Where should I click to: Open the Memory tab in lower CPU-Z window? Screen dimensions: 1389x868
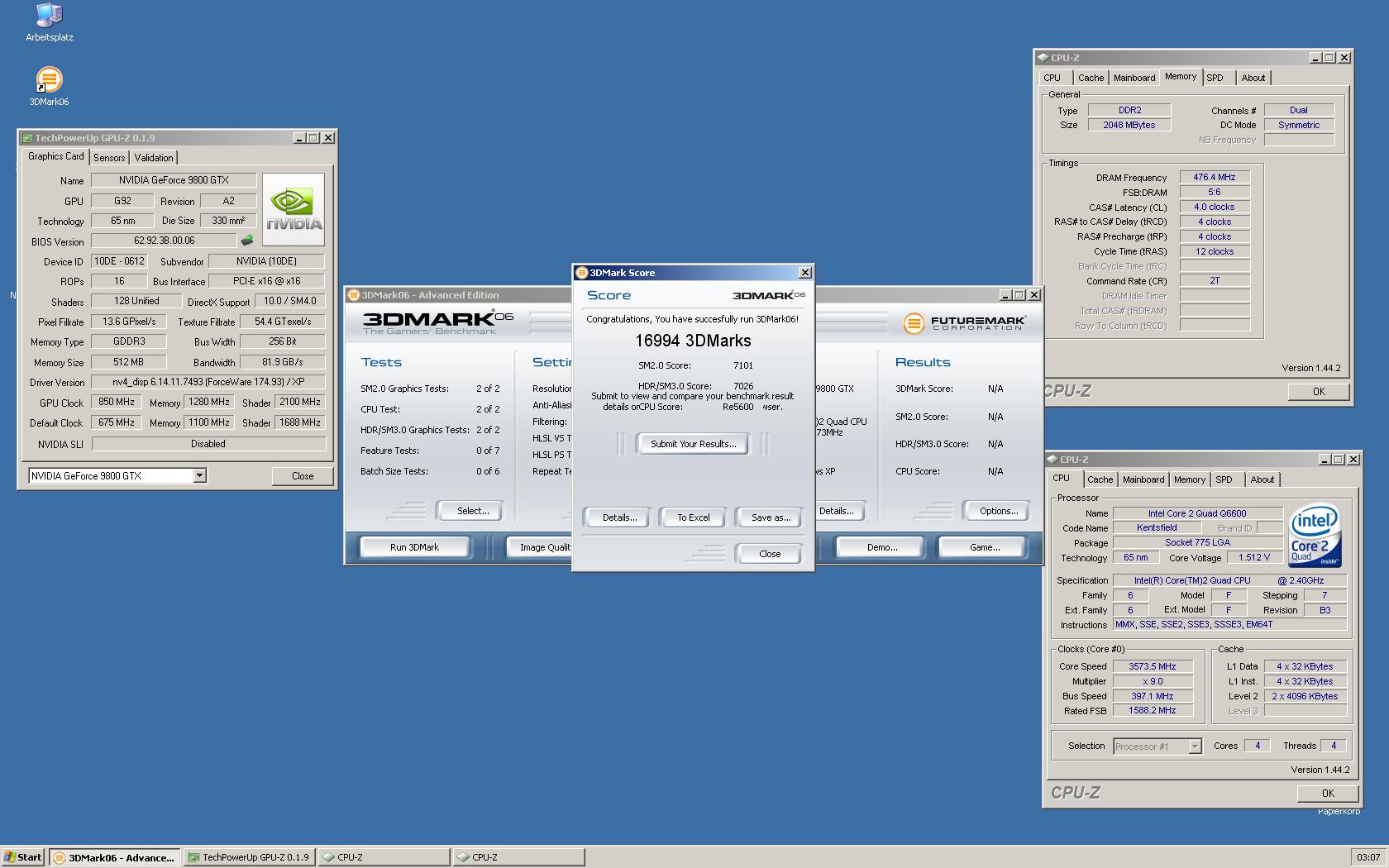coord(1189,479)
